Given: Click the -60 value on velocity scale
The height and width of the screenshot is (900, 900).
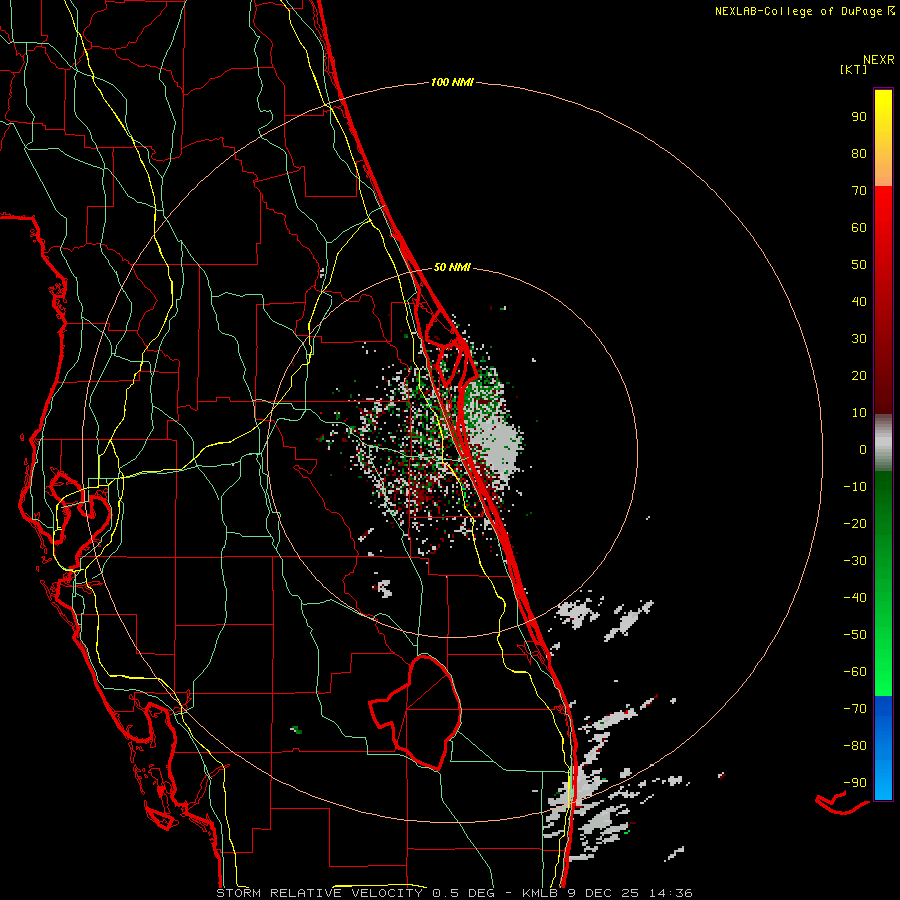Looking at the screenshot, I should coord(855,672).
